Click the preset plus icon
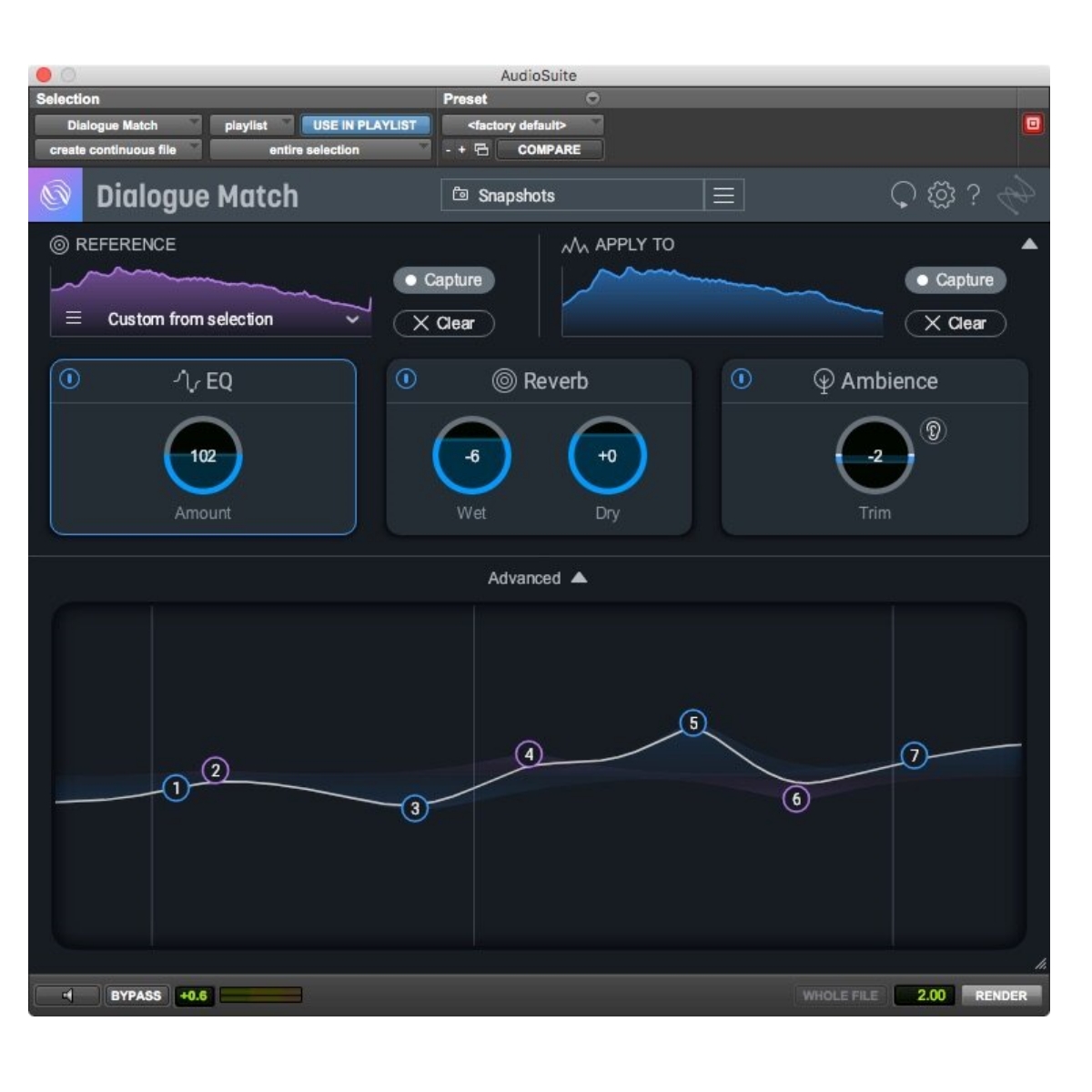Image resolution: width=1092 pixels, height=1092 pixels. (461, 149)
